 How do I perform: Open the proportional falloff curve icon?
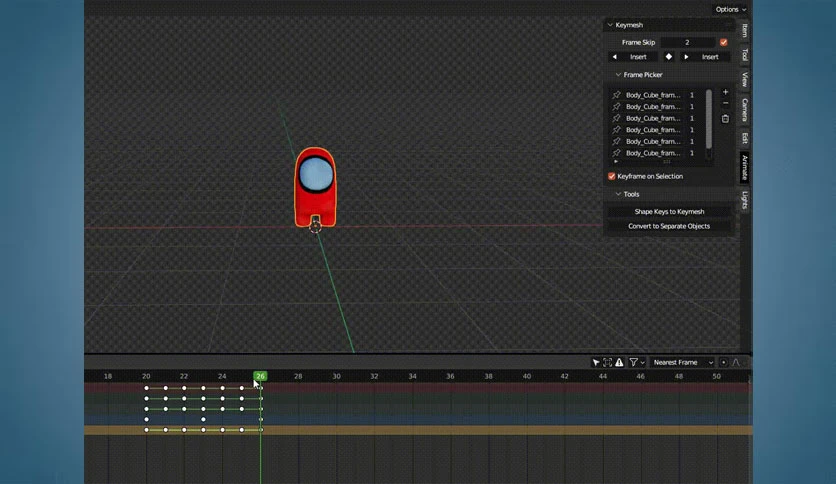(x=736, y=362)
